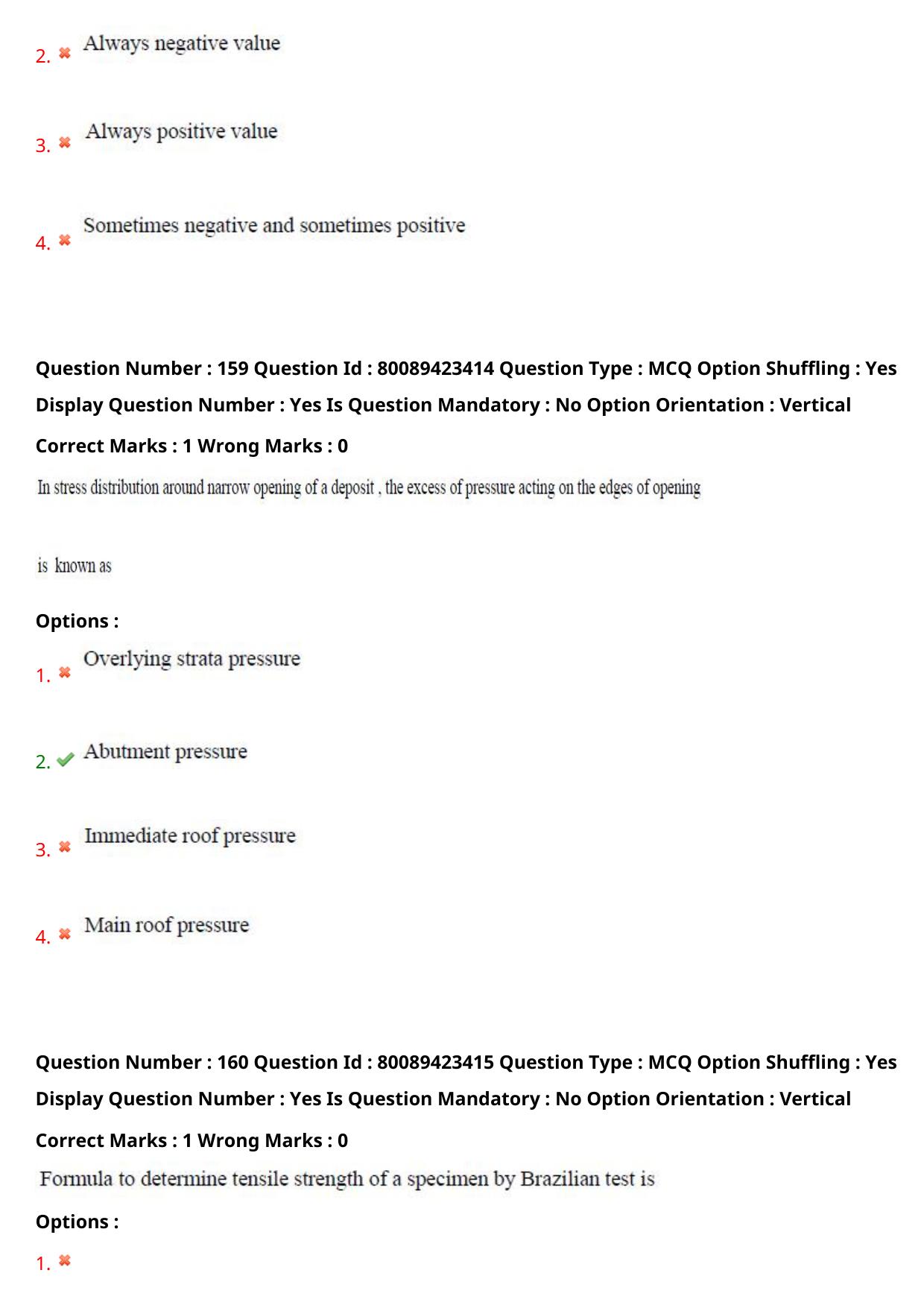
Task: Click Correct Marks line for question 159
Action: pos(192,446)
